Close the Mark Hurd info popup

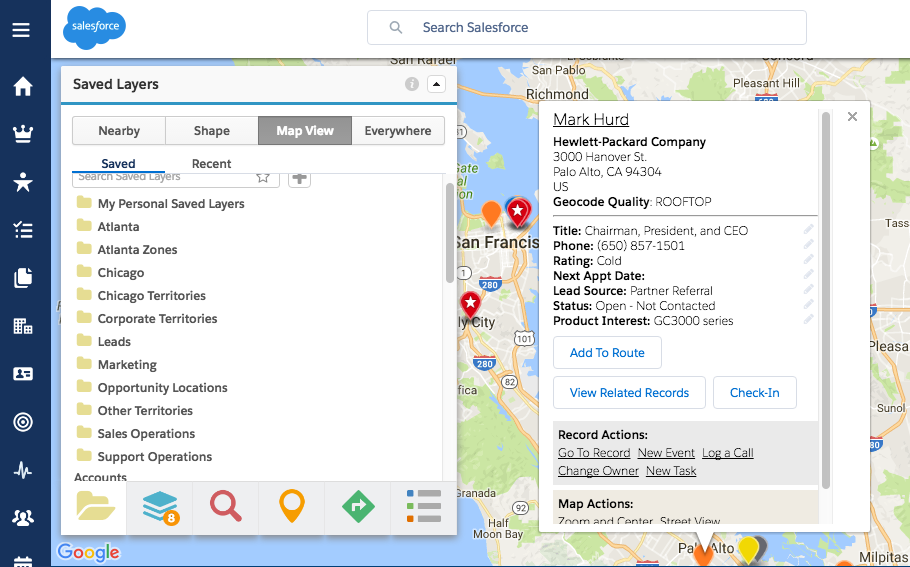852,117
